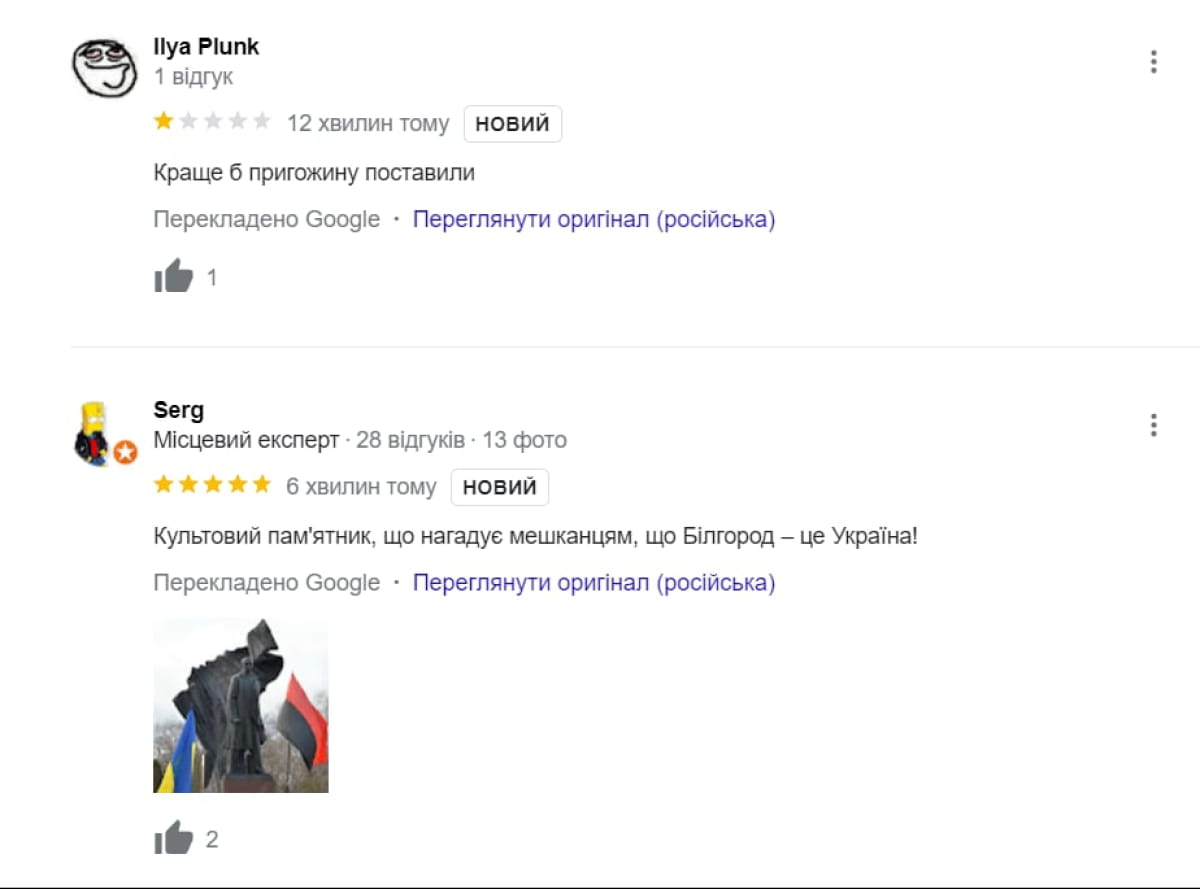Screen dimensions: 1200x889
Task: Open three-dot menu for Ilya Plunk's review
Action: 1153,62
